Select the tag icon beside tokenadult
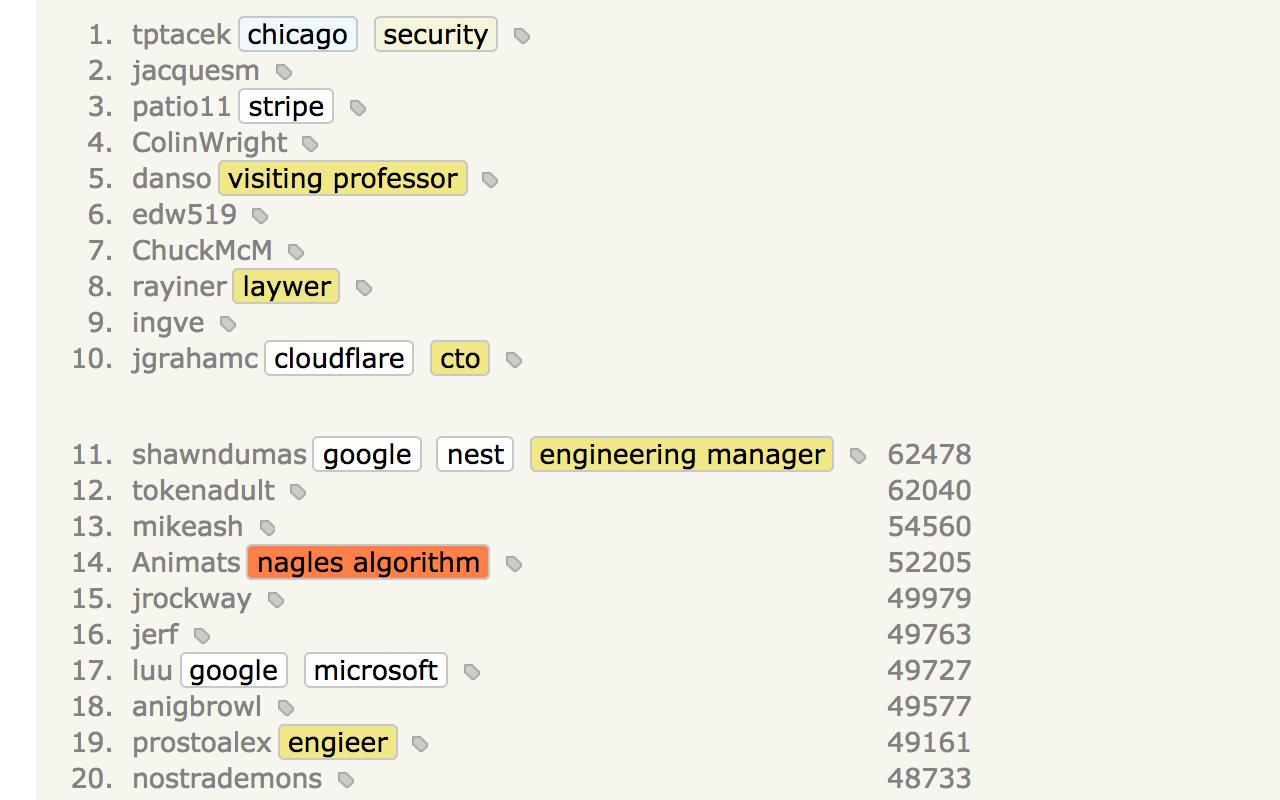 click(x=297, y=491)
